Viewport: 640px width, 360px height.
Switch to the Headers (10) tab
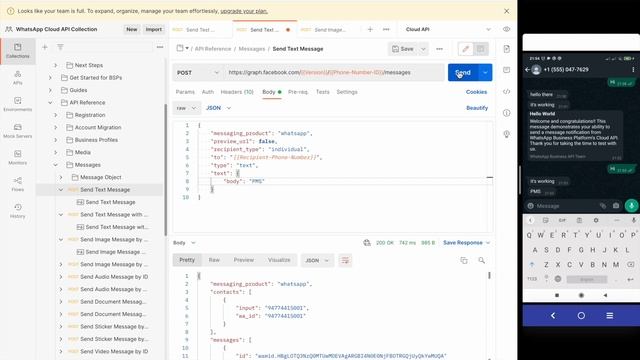click(x=237, y=92)
